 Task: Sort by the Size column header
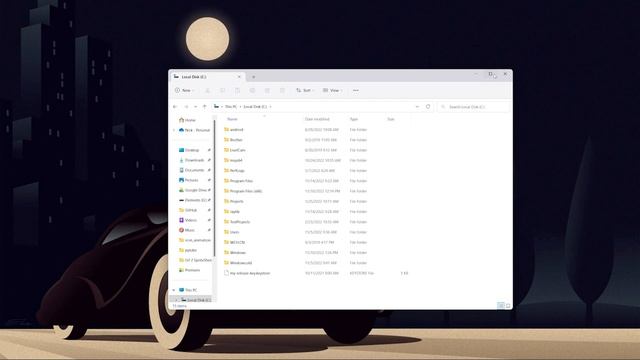click(391, 119)
